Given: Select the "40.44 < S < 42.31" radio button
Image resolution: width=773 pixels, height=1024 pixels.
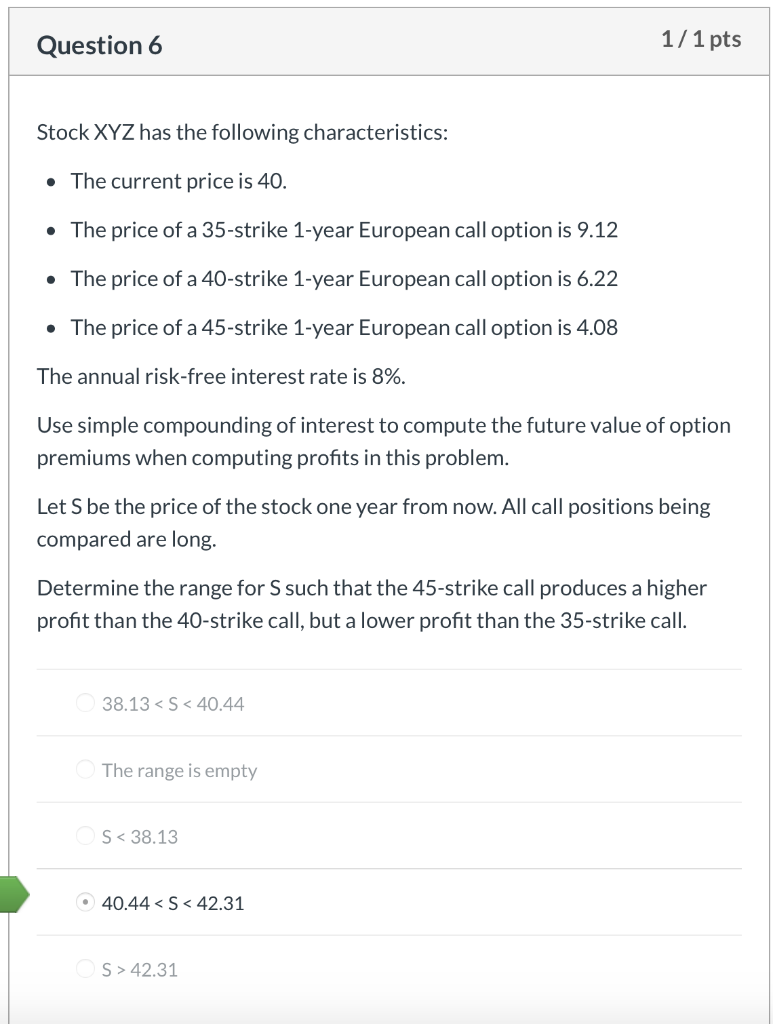Looking at the screenshot, I should point(85,902).
